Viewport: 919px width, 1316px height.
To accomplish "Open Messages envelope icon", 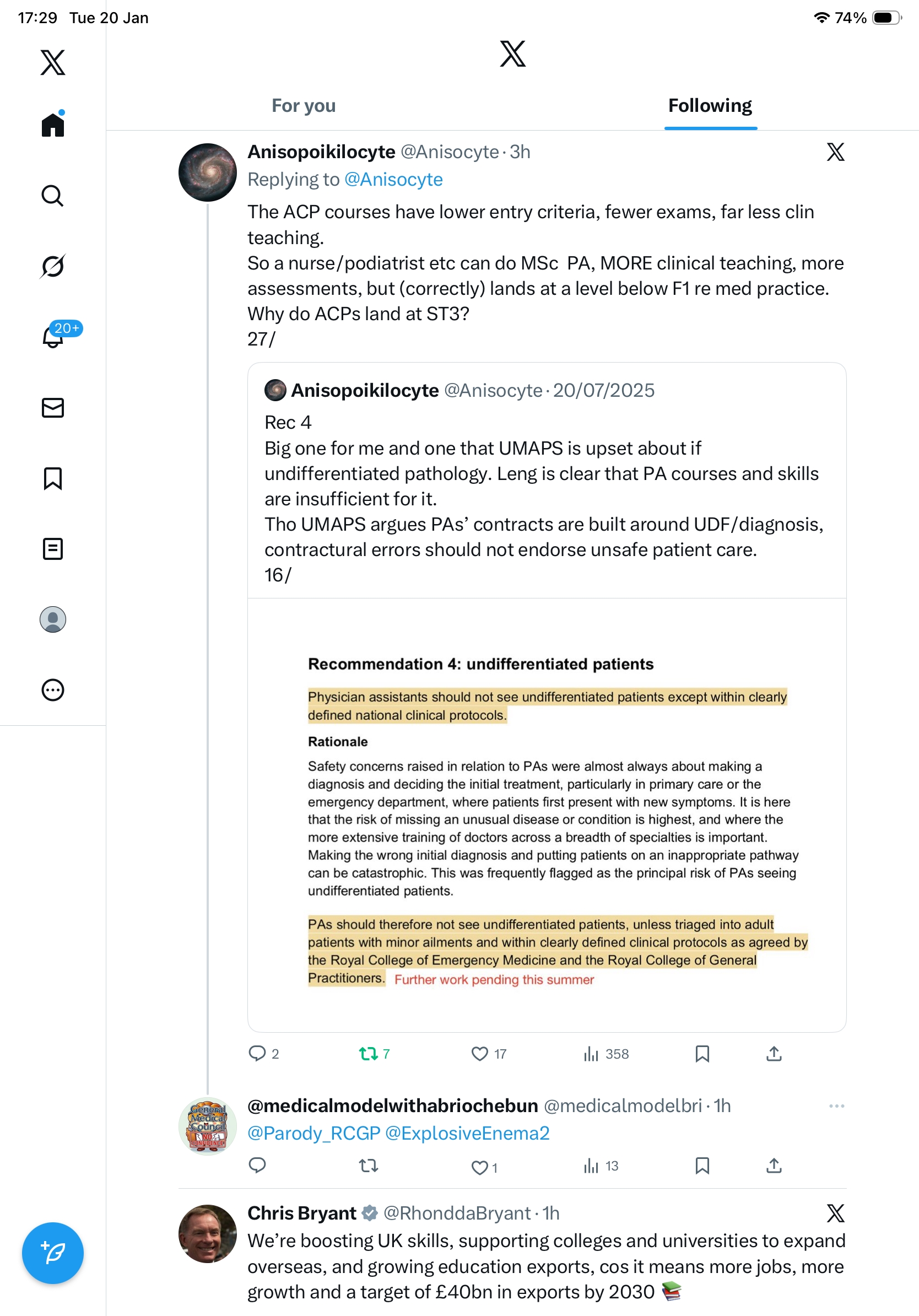I will pyautogui.click(x=53, y=407).
